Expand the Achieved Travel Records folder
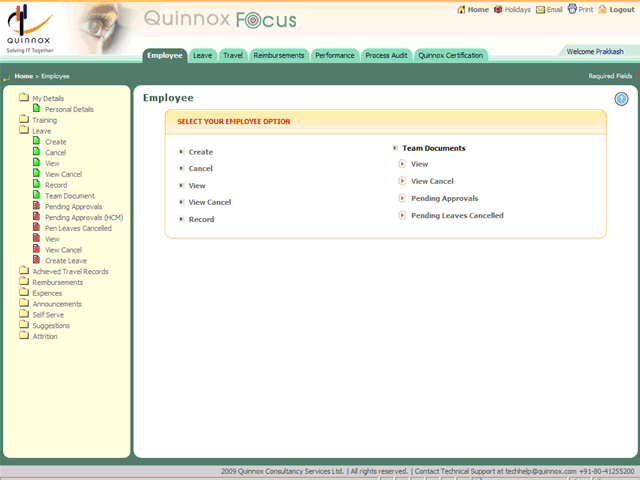The image size is (640, 480). [24, 271]
